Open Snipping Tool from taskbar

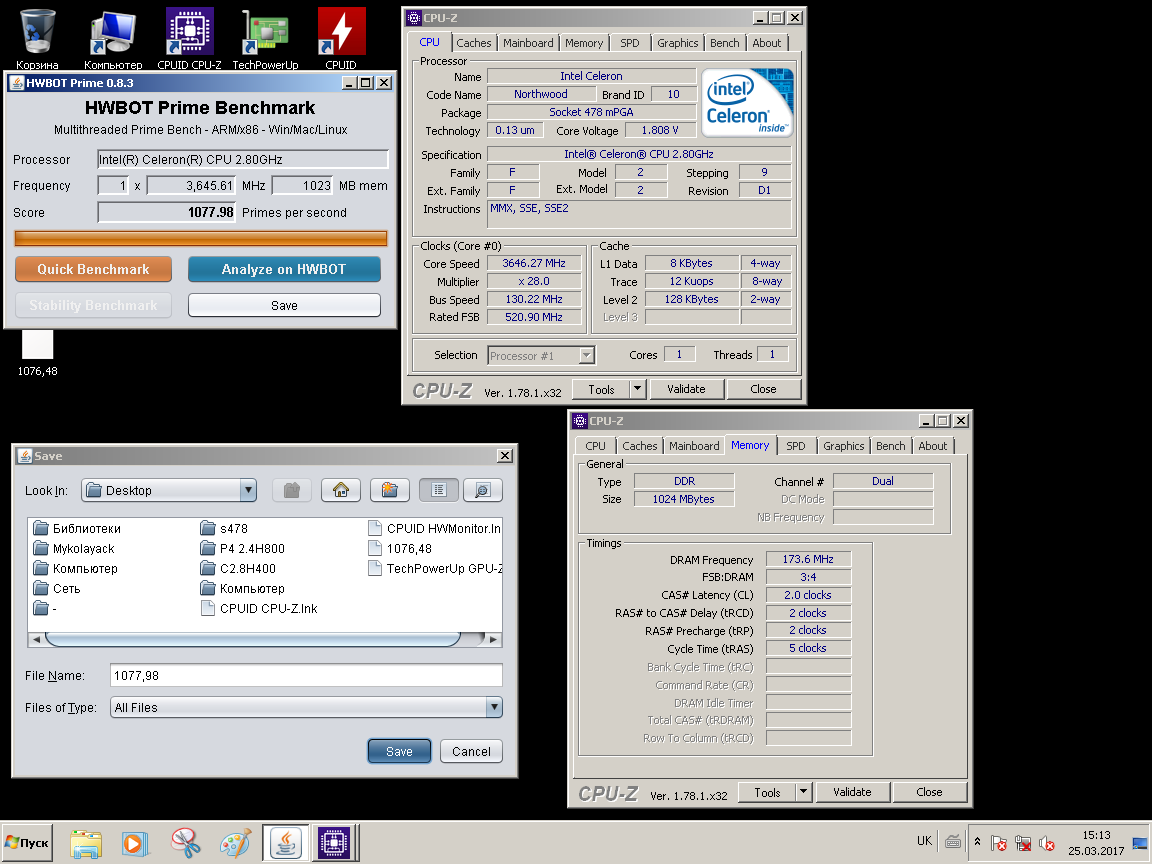click(x=186, y=843)
